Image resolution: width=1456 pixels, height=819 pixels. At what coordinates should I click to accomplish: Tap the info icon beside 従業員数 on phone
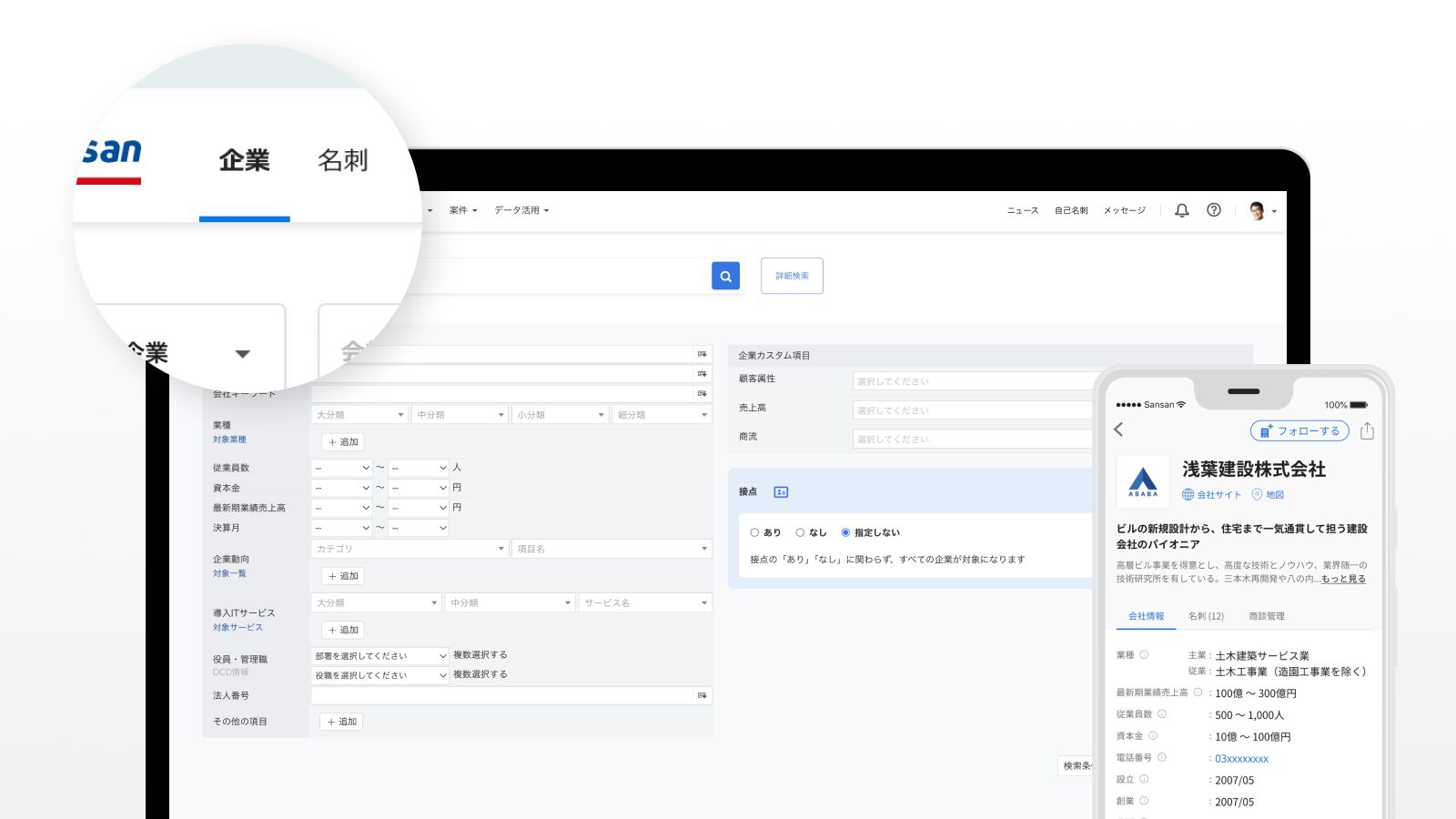[x=1162, y=714]
